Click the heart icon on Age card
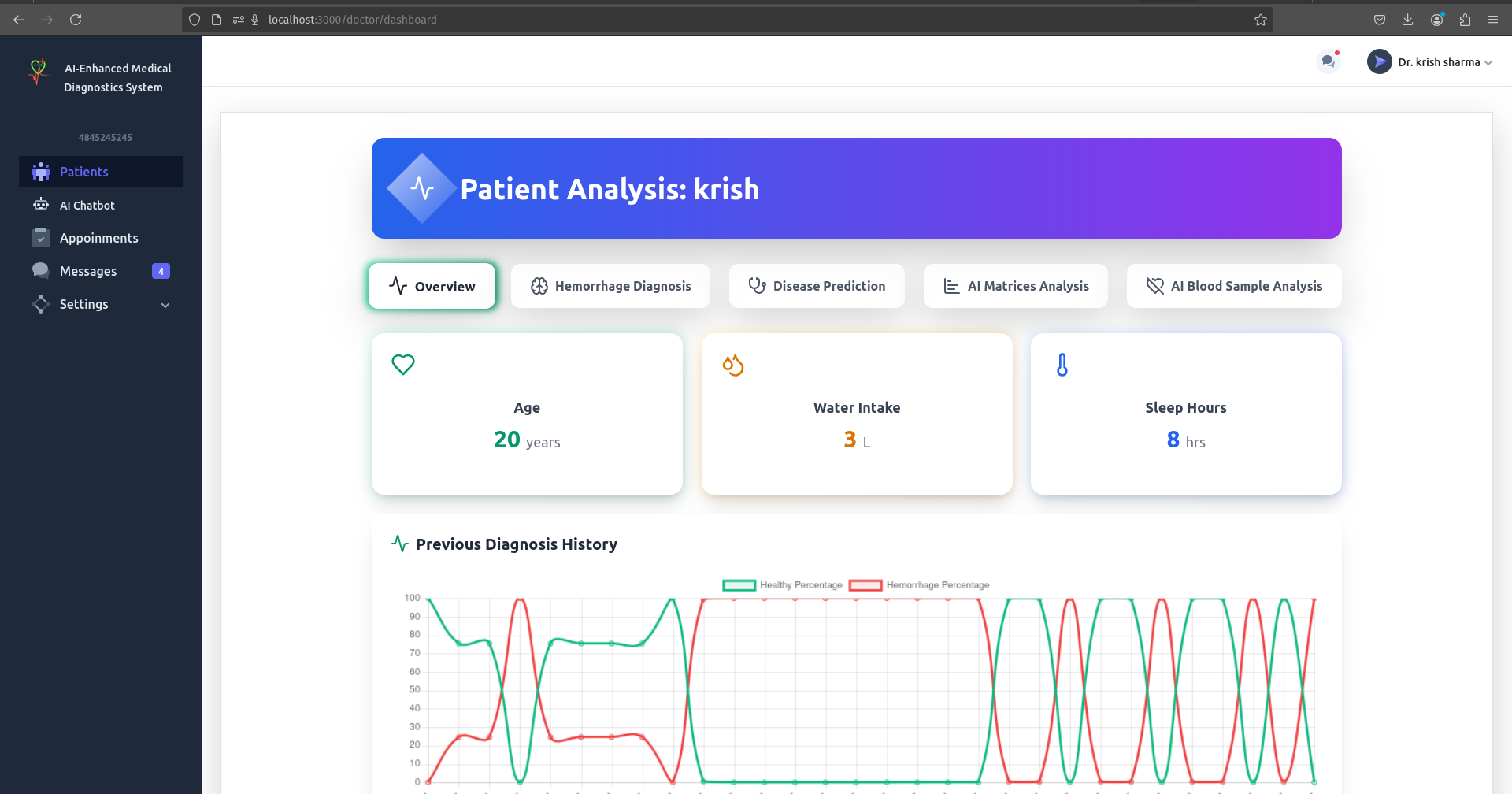The width and height of the screenshot is (1512, 794). pyautogui.click(x=403, y=365)
